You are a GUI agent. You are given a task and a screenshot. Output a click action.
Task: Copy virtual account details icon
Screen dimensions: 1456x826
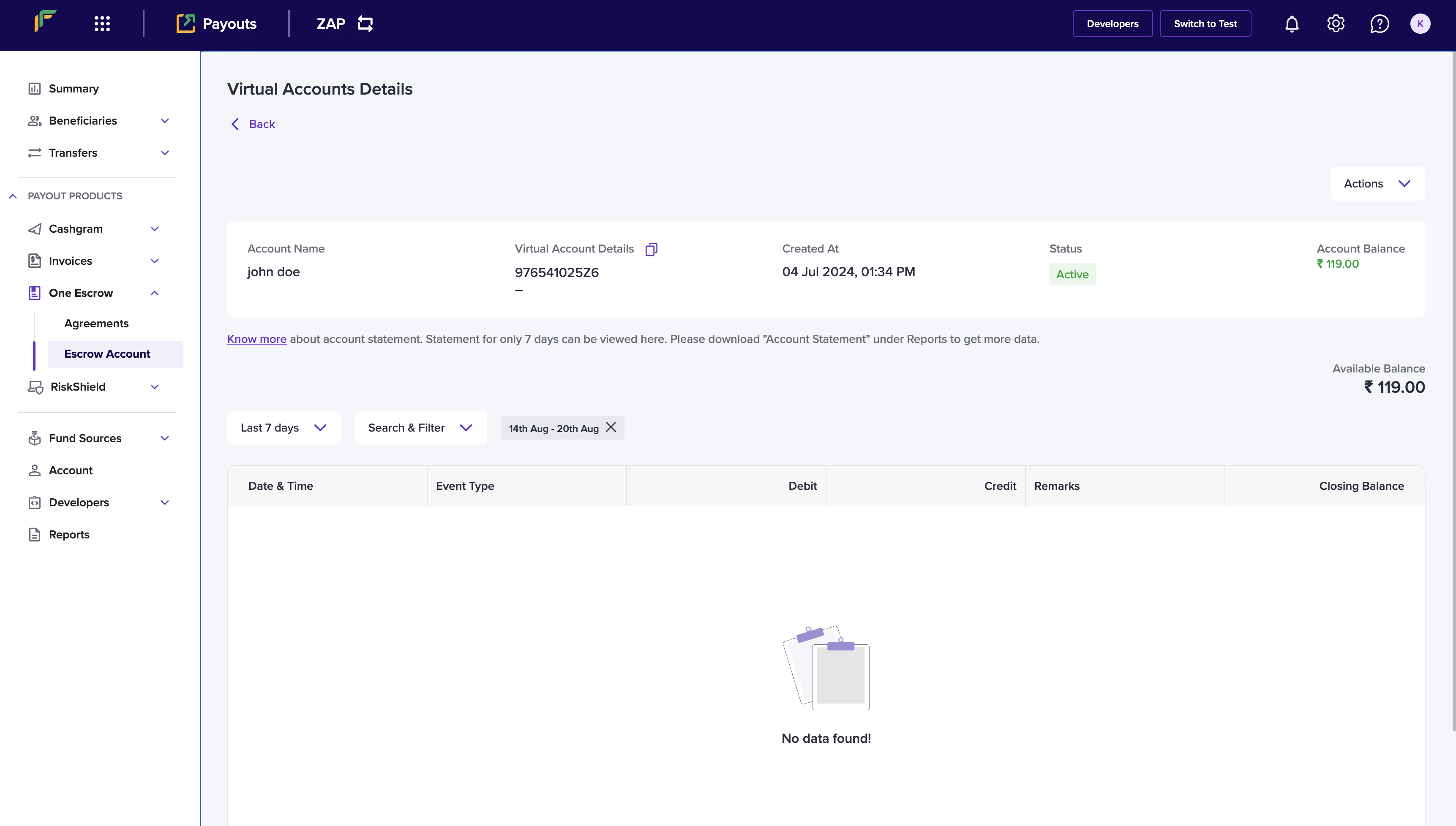(652, 250)
